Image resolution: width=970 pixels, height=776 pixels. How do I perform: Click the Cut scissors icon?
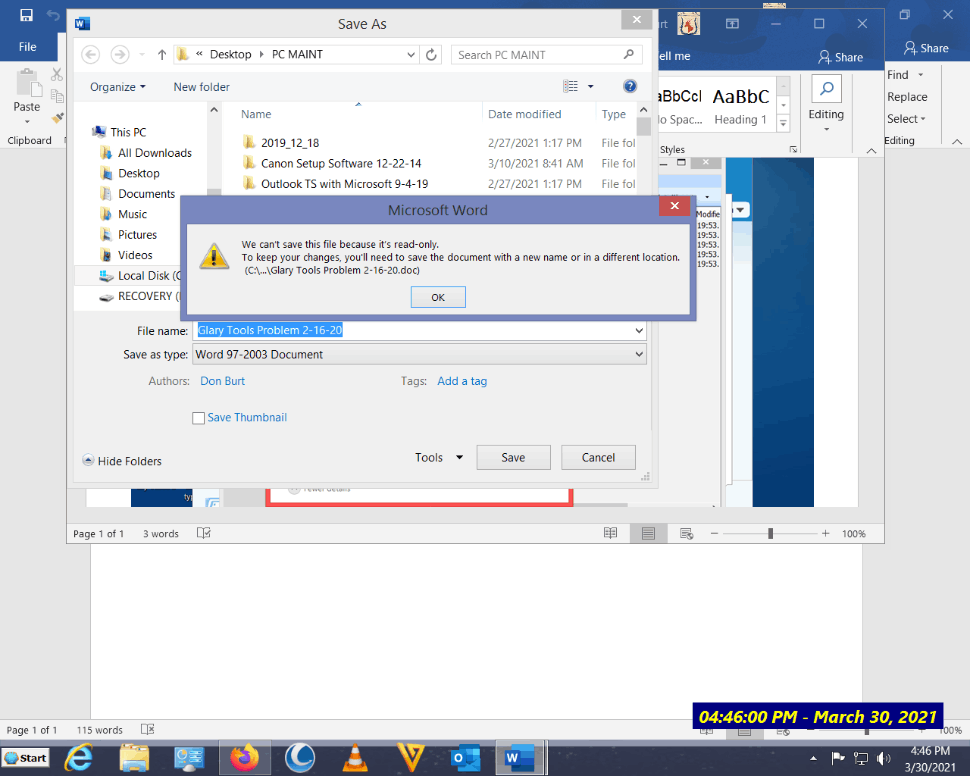coord(57,75)
